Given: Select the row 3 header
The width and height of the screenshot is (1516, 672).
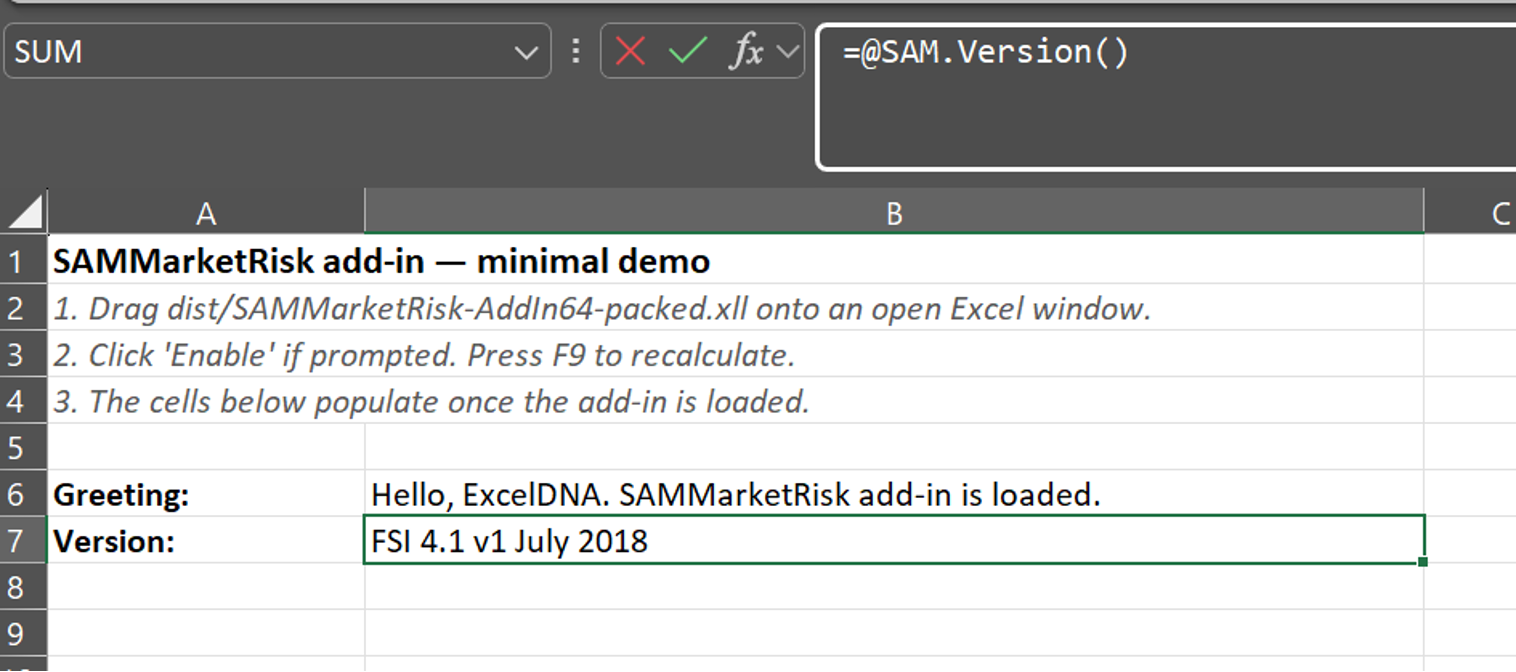Looking at the screenshot, I should pos(23,354).
